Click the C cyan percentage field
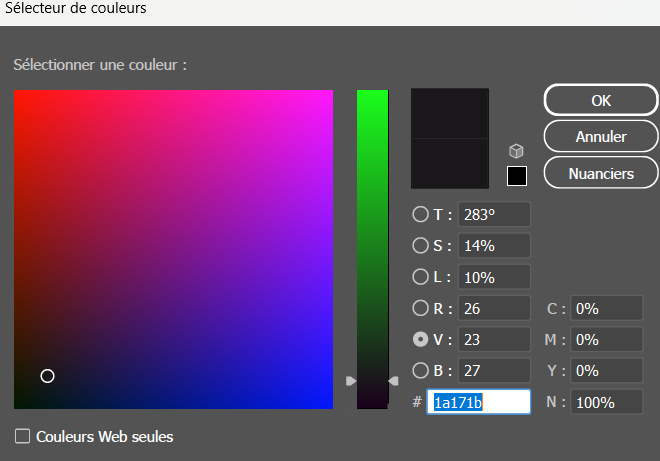This screenshot has height=461, width=660. tap(606, 308)
